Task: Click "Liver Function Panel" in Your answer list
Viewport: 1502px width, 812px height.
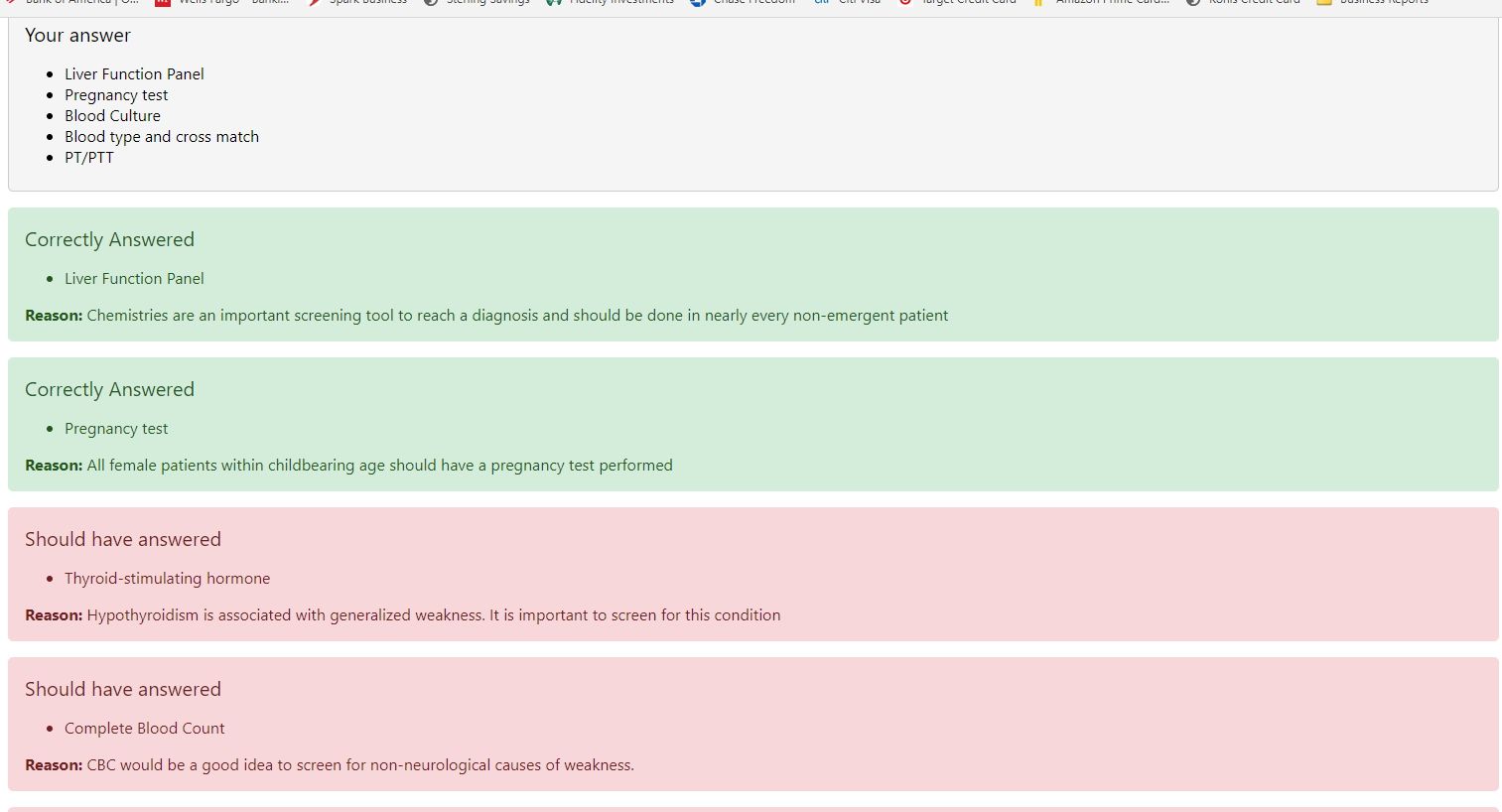Action: (134, 74)
